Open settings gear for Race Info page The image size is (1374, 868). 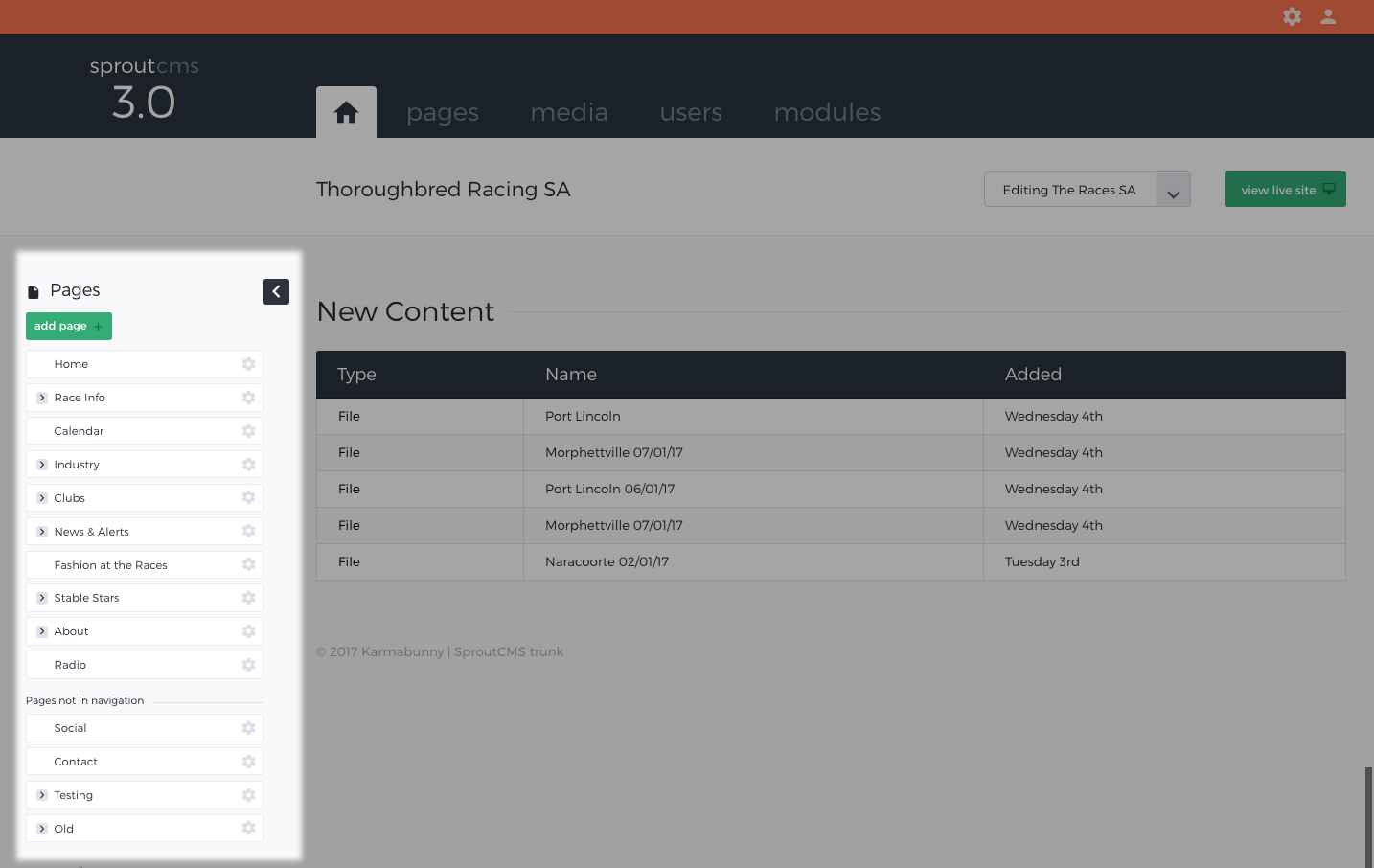(248, 398)
